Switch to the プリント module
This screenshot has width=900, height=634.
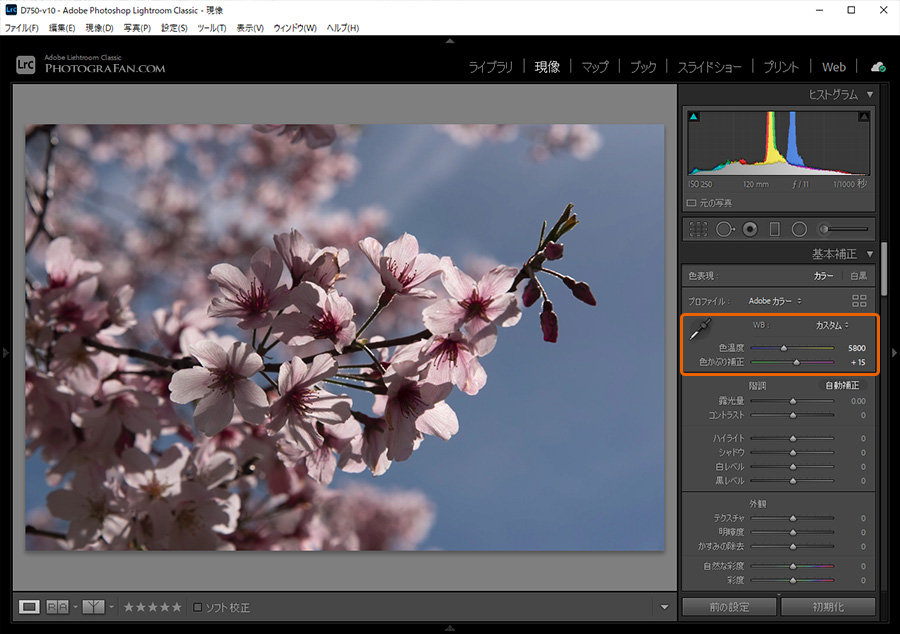click(x=781, y=67)
